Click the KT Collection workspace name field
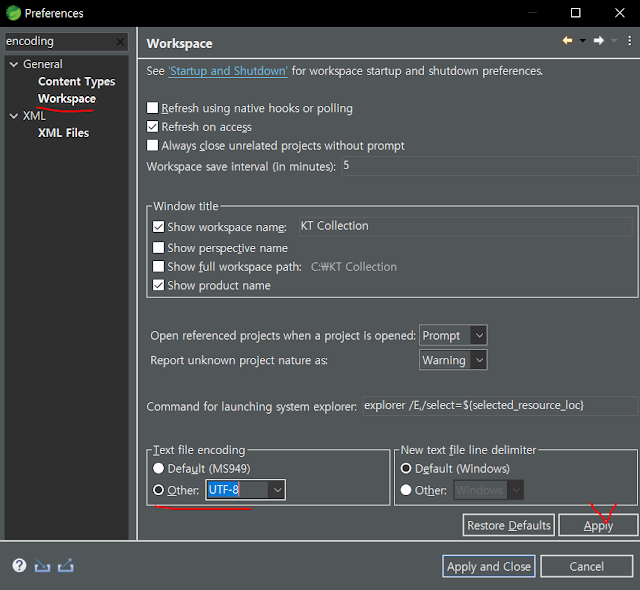The height and width of the screenshot is (590, 640). pos(465,226)
